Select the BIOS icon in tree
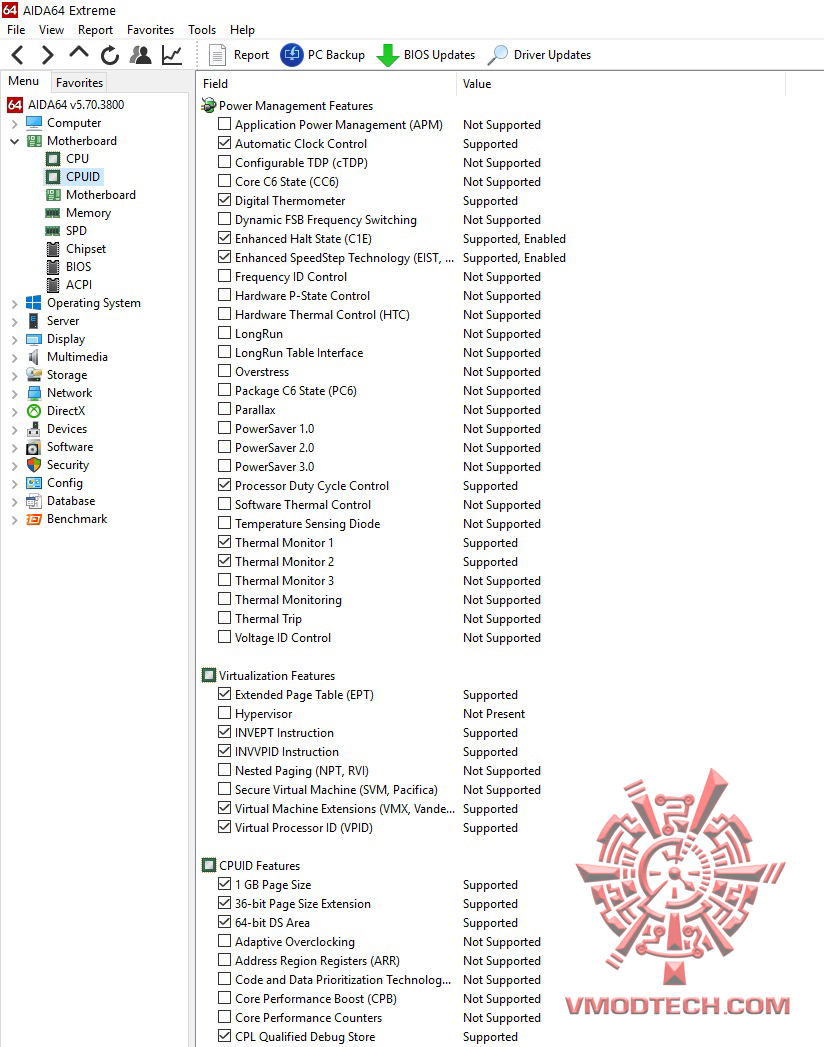Image resolution: width=824 pixels, height=1047 pixels. pyautogui.click(x=53, y=267)
